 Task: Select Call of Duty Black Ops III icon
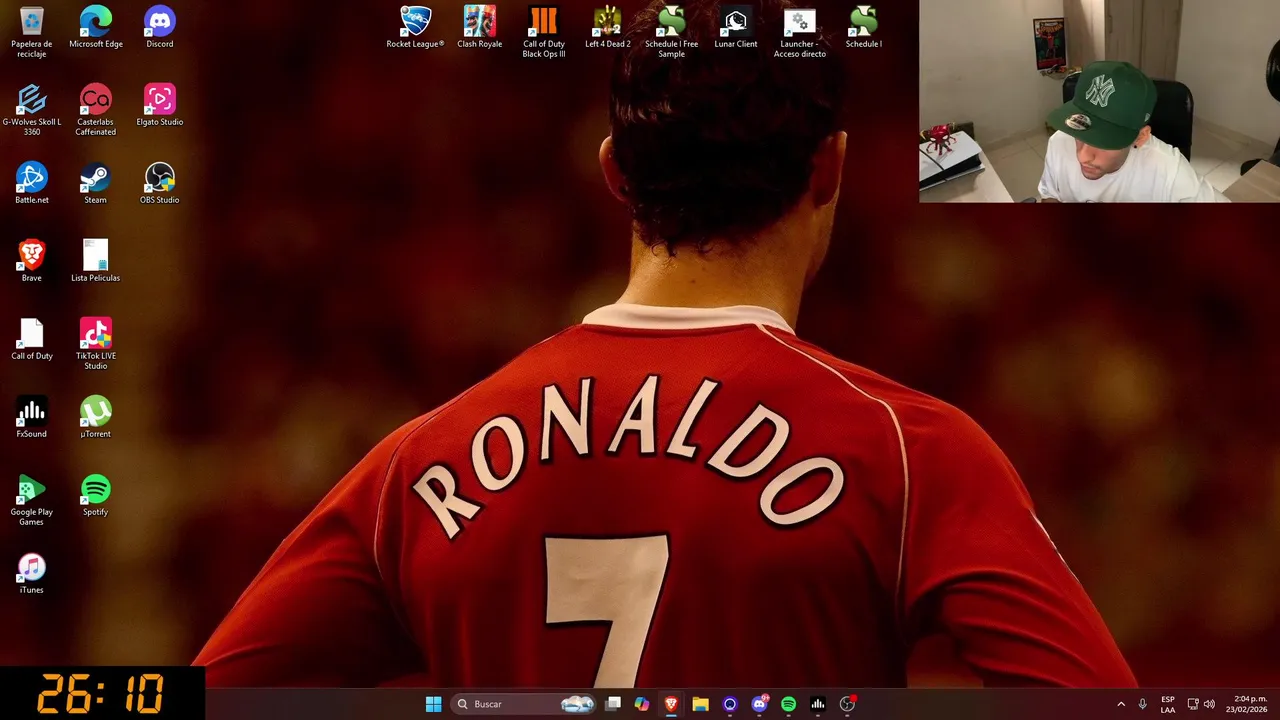543,31
